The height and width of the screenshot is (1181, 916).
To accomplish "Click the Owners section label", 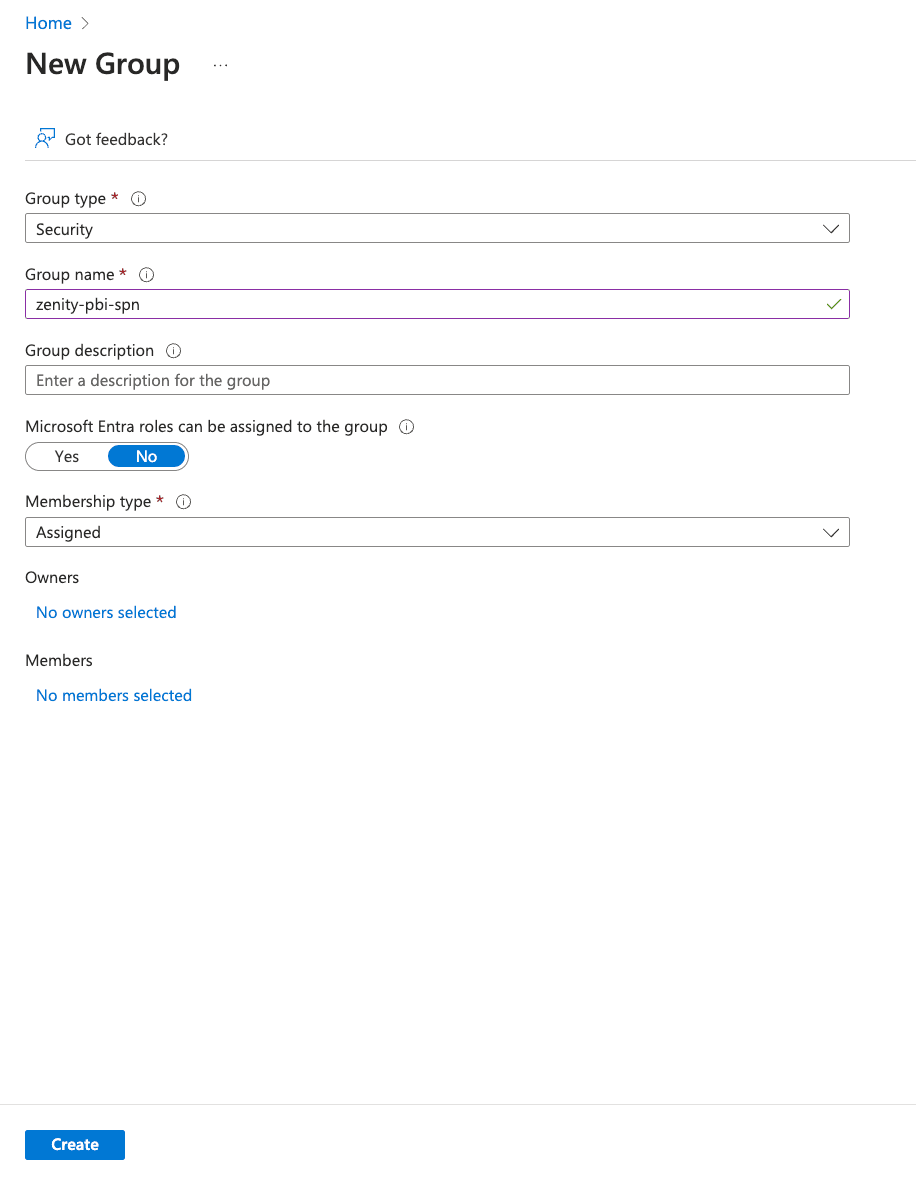I will pyautogui.click(x=52, y=578).
